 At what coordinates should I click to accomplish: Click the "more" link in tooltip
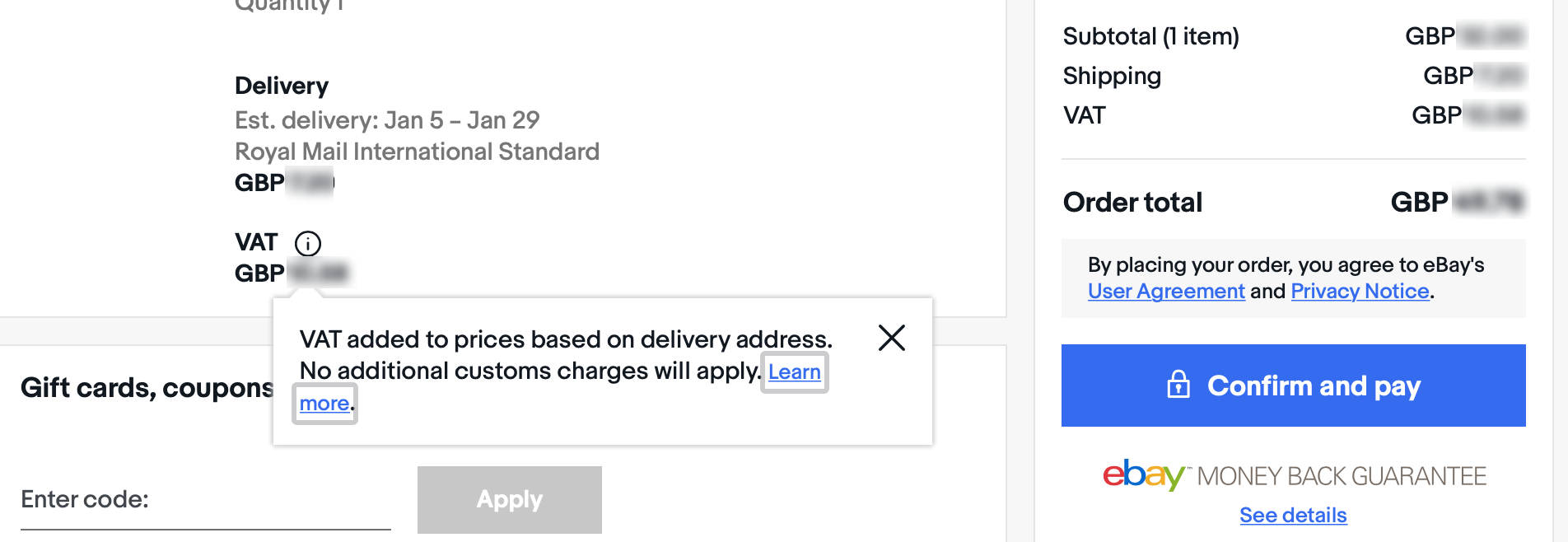[324, 404]
